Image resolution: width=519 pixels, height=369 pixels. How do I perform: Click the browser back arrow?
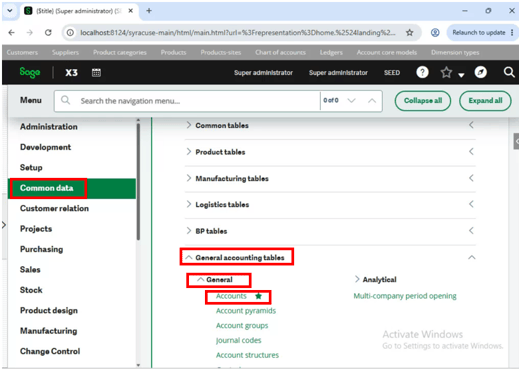[12, 32]
